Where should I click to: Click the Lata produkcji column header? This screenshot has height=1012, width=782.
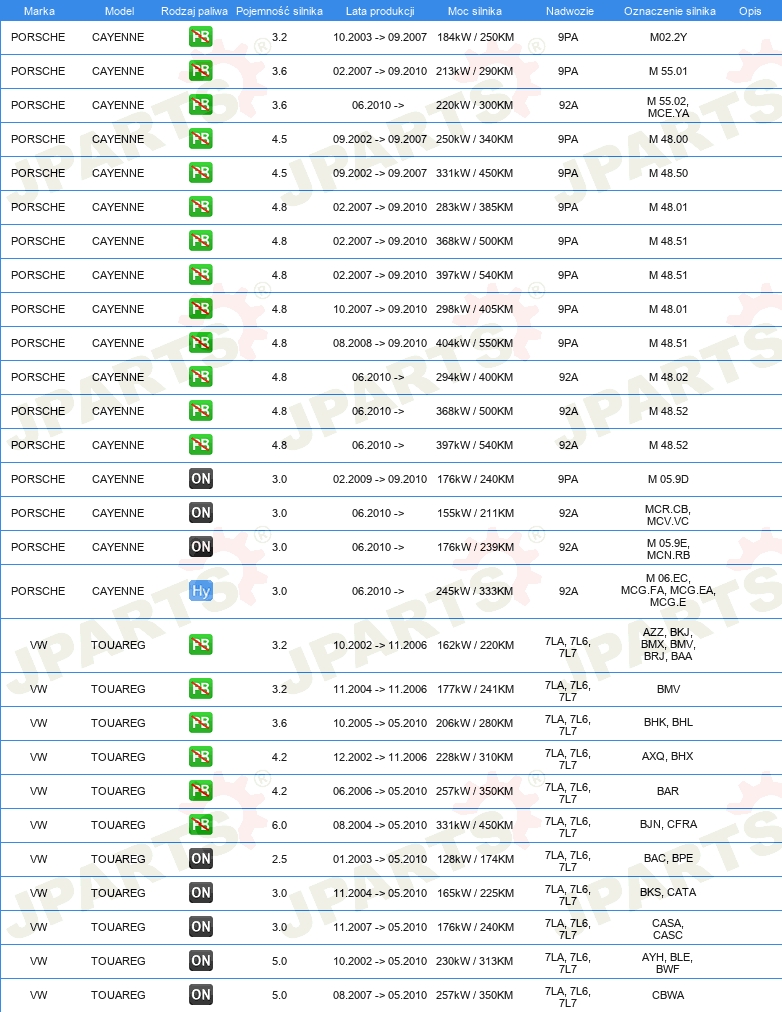[x=380, y=11]
